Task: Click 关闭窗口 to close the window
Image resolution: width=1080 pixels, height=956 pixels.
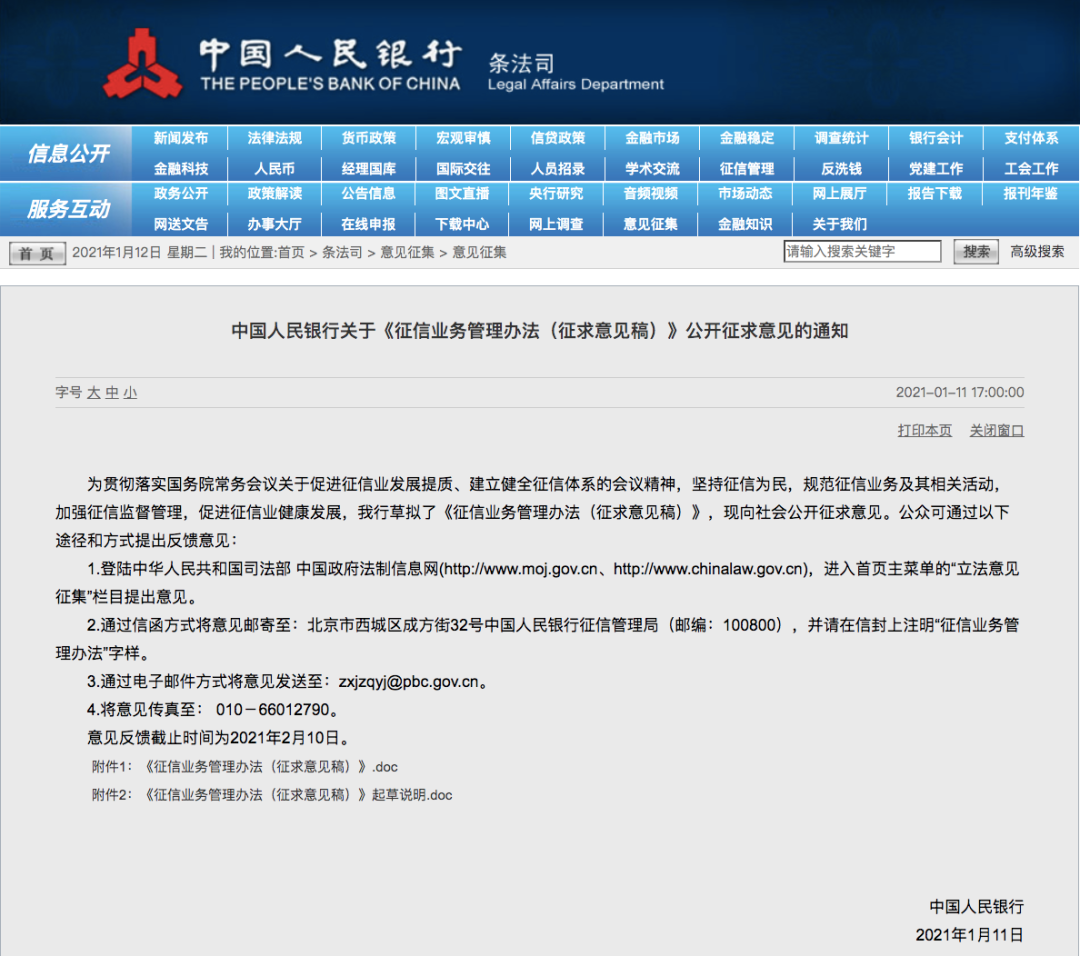Action: click(996, 430)
